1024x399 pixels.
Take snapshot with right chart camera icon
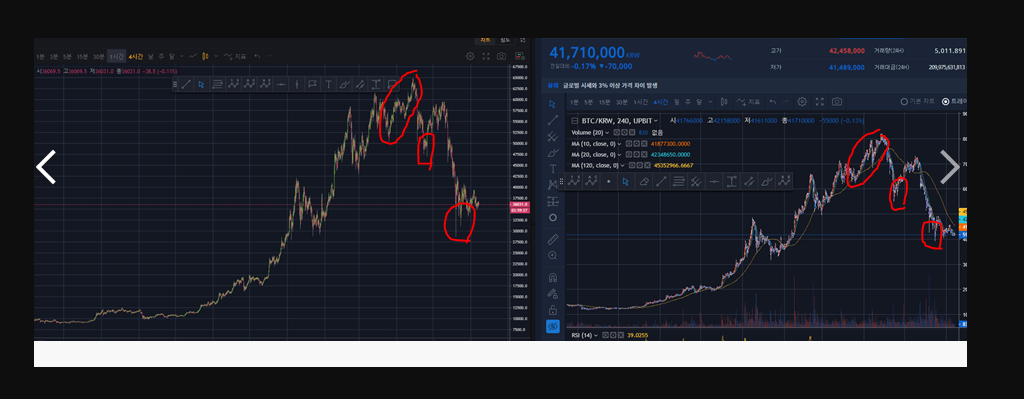[x=837, y=102]
